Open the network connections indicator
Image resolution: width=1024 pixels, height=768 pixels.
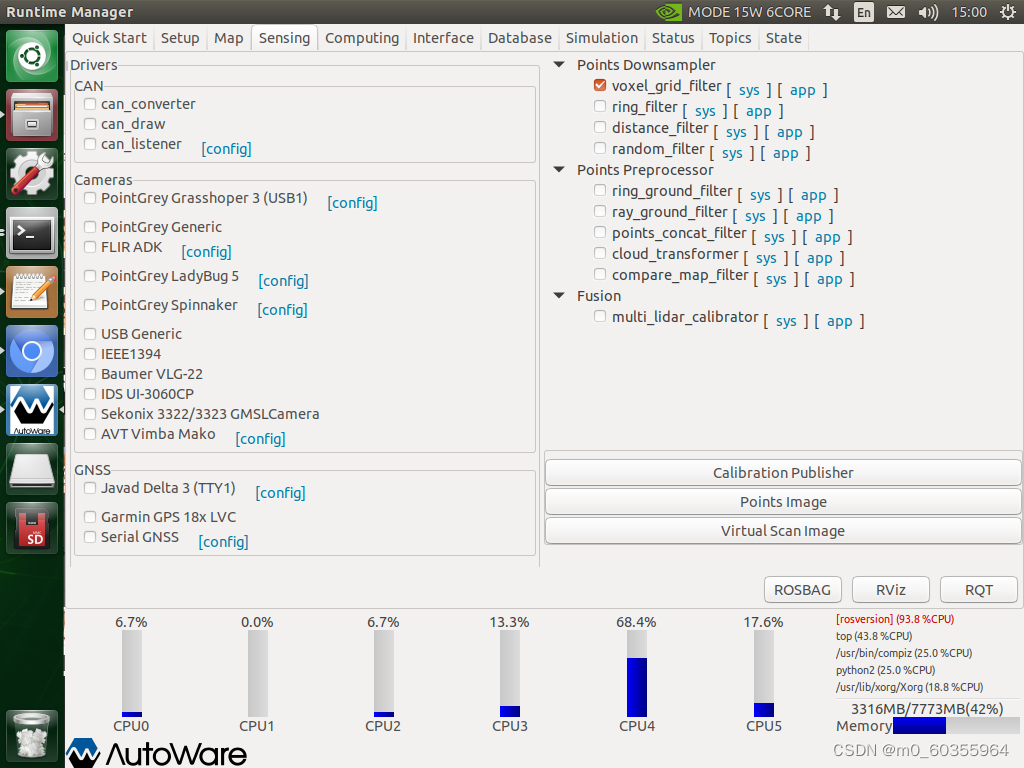click(832, 12)
